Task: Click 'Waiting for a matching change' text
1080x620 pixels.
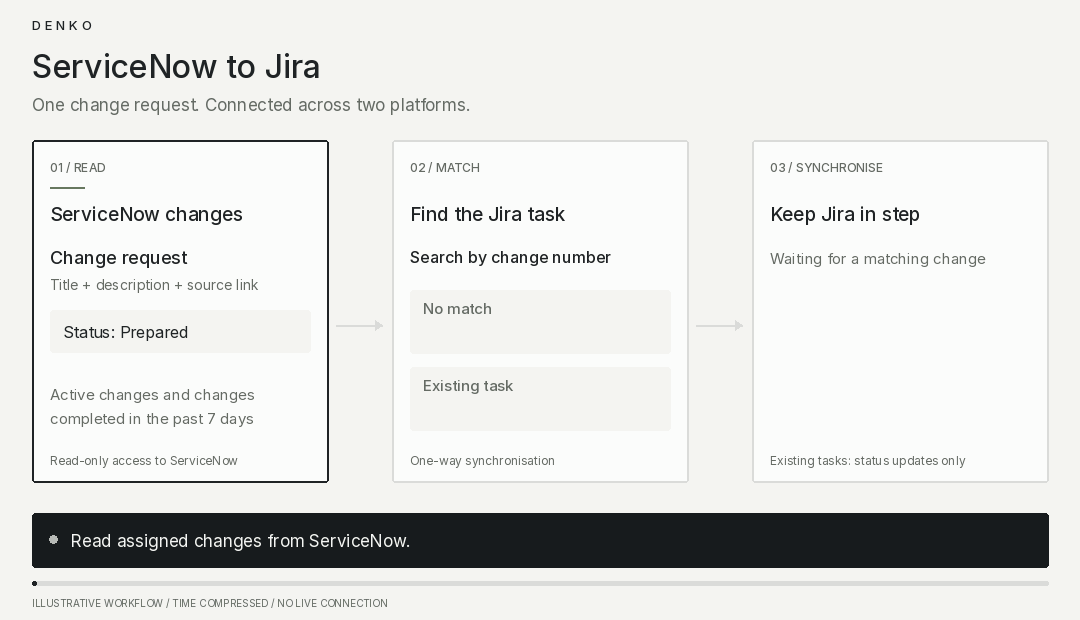Action: 878,259
